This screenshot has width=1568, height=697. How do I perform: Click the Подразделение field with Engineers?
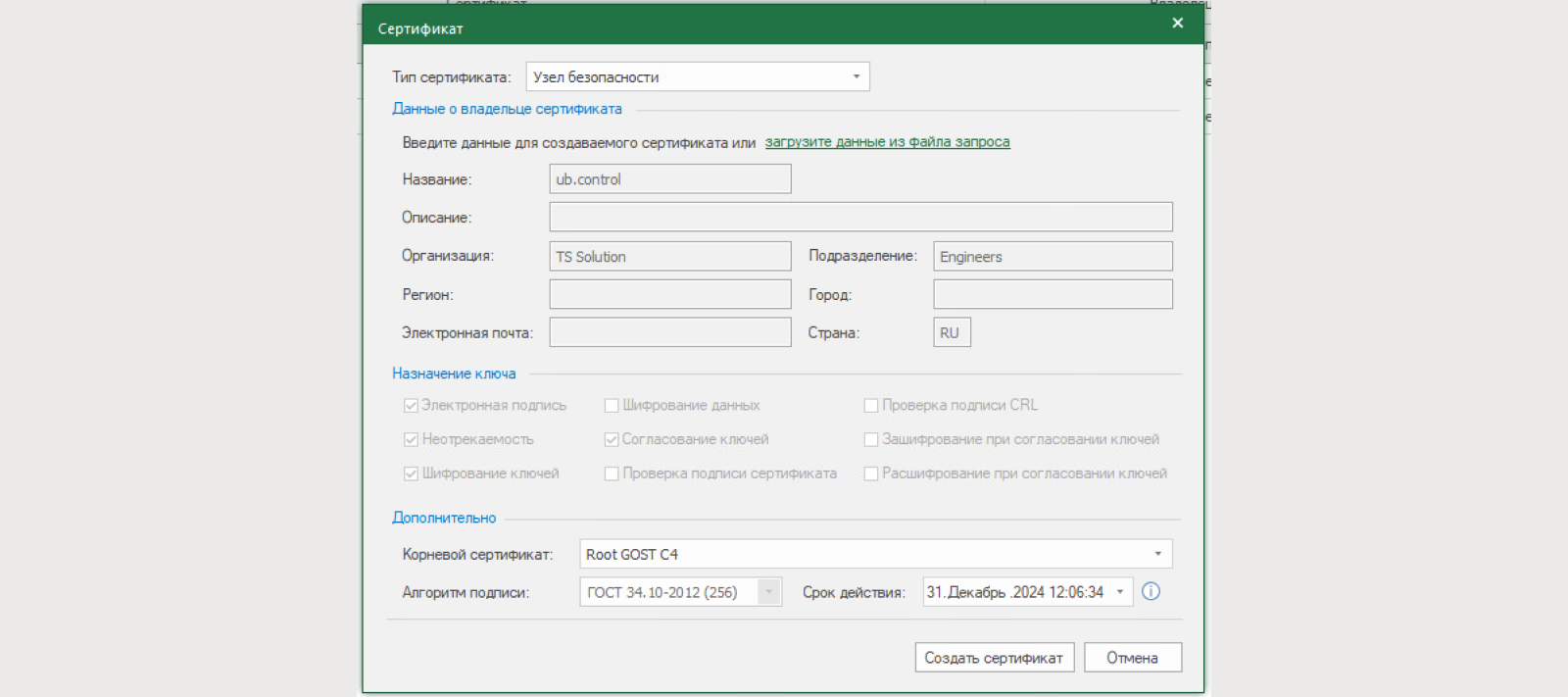pos(1053,256)
